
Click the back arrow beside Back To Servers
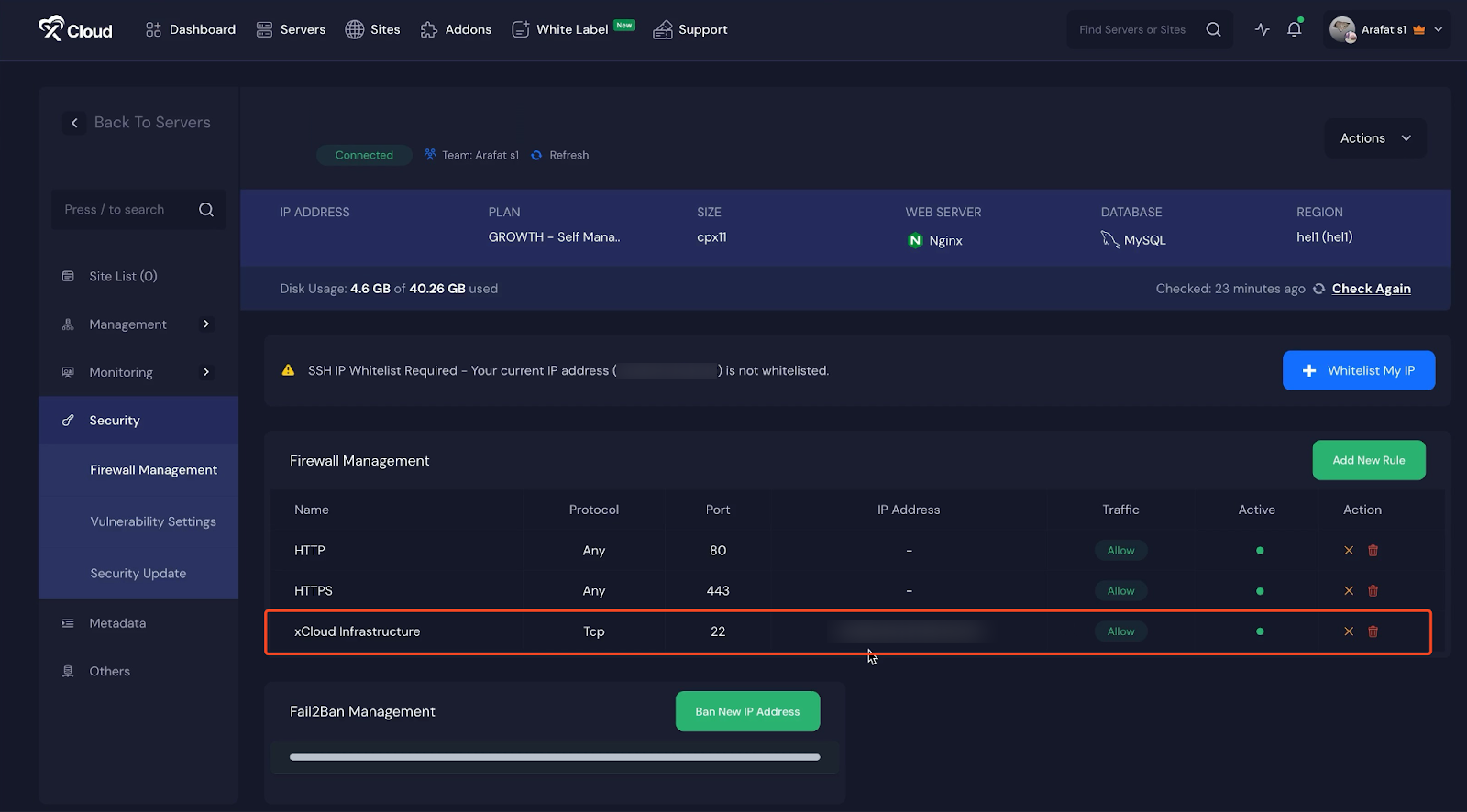point(74,123)
